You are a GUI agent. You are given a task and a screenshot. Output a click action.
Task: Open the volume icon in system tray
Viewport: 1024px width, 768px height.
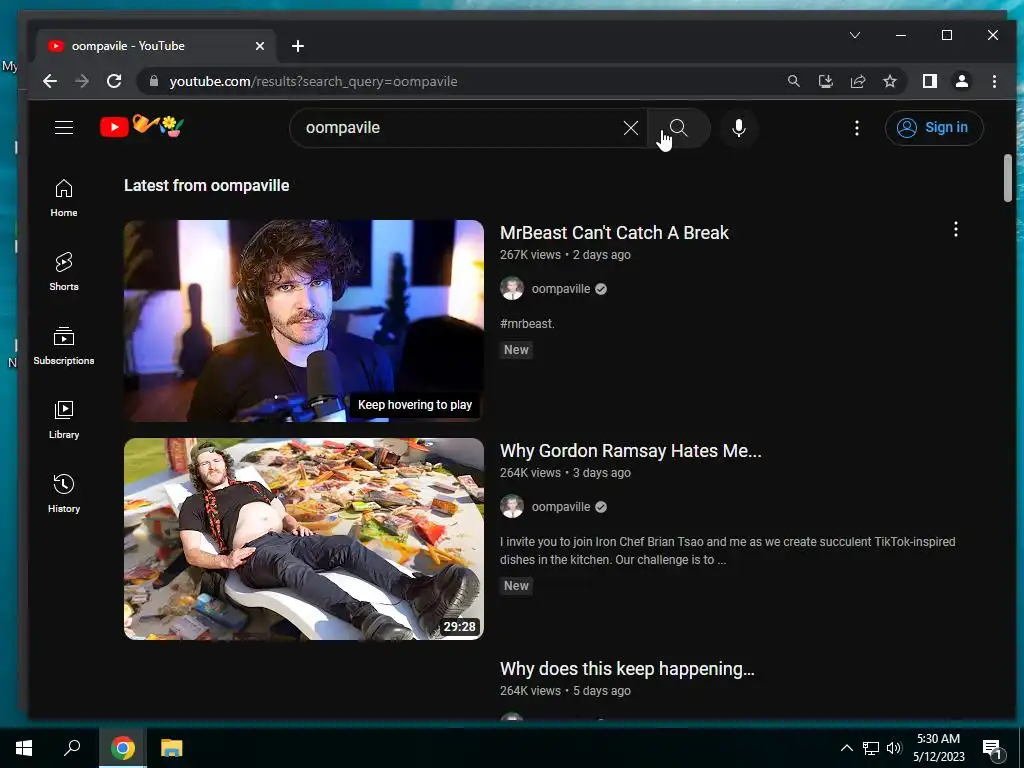coord(894,748)
